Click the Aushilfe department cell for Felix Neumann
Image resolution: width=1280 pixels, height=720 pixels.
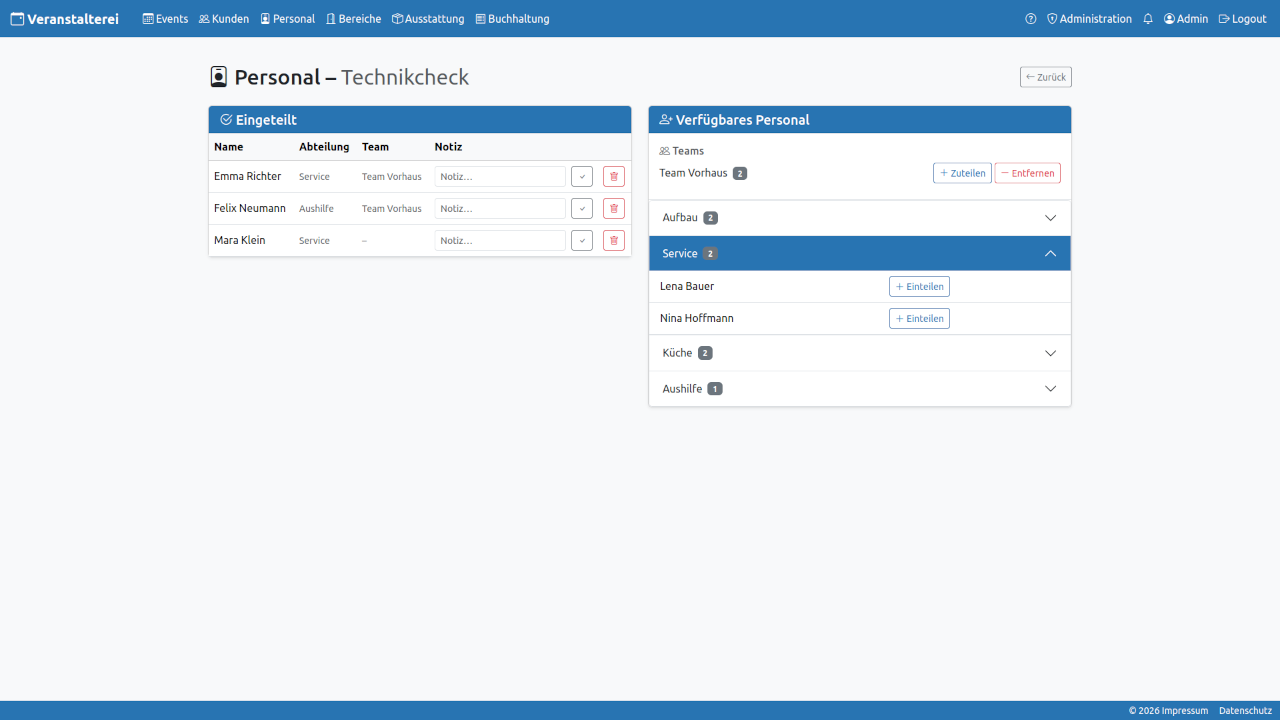click(316, 209)
